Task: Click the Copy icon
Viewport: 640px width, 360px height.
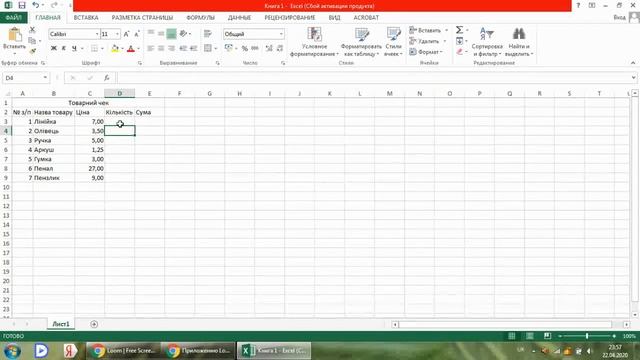Action: coord(32,40)
